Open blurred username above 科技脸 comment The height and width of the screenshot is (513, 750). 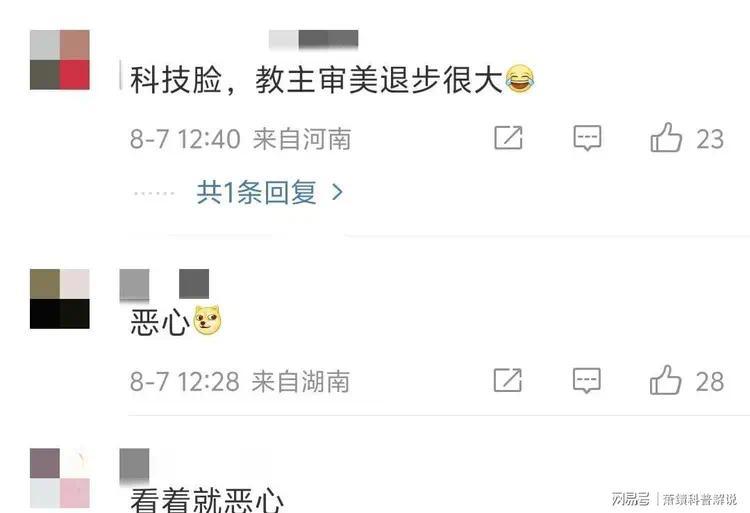click(313, 39)
